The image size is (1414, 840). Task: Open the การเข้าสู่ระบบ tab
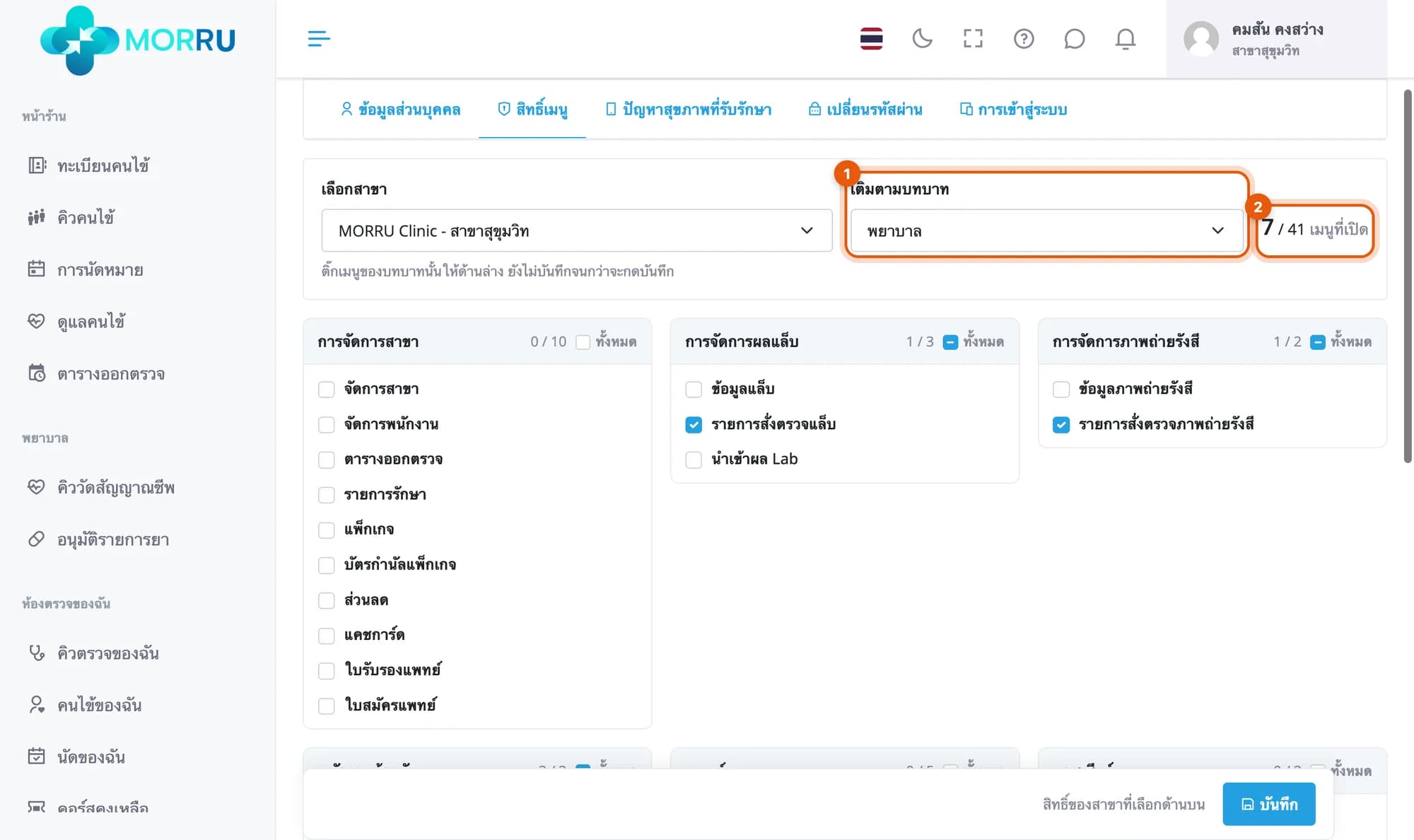(x=1013, y=110)
